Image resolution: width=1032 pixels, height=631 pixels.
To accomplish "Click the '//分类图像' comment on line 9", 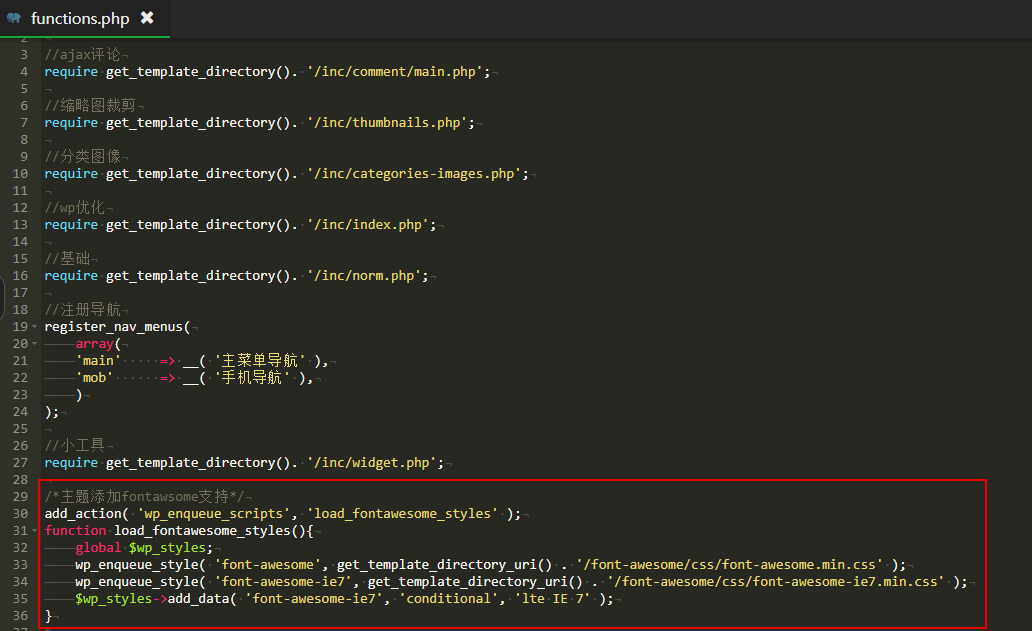I will tap(82, 156).
